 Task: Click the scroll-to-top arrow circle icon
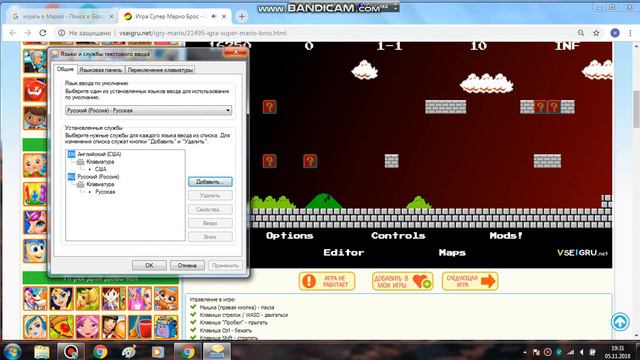[x=620, y=322]
